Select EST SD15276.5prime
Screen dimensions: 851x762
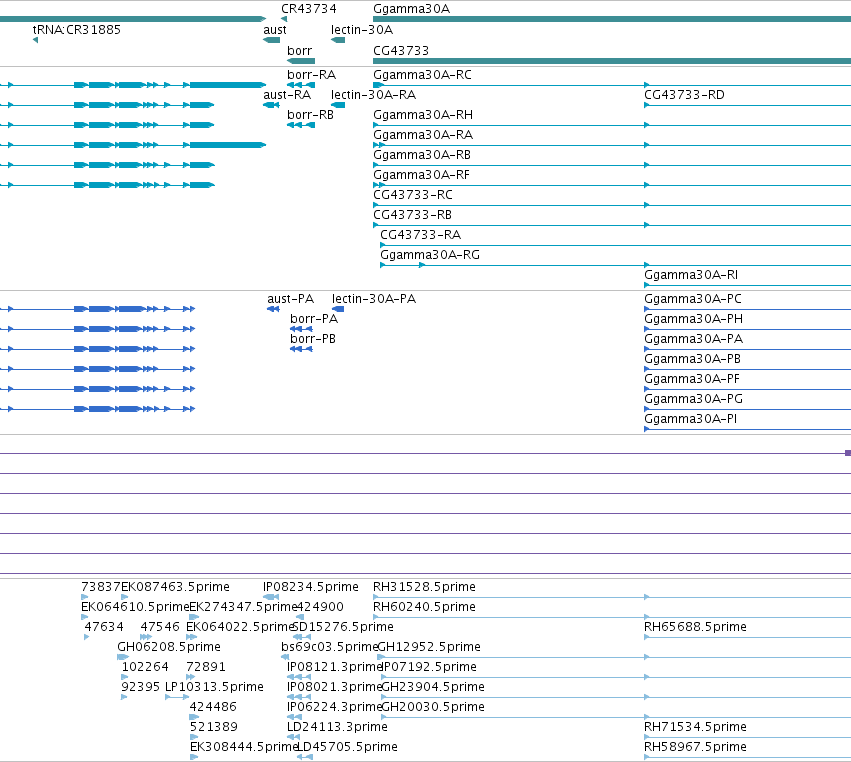coord(343,627)
